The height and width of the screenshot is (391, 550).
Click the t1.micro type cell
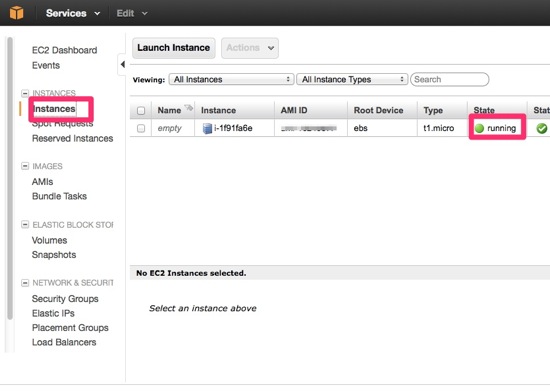[x=438, y=128]
